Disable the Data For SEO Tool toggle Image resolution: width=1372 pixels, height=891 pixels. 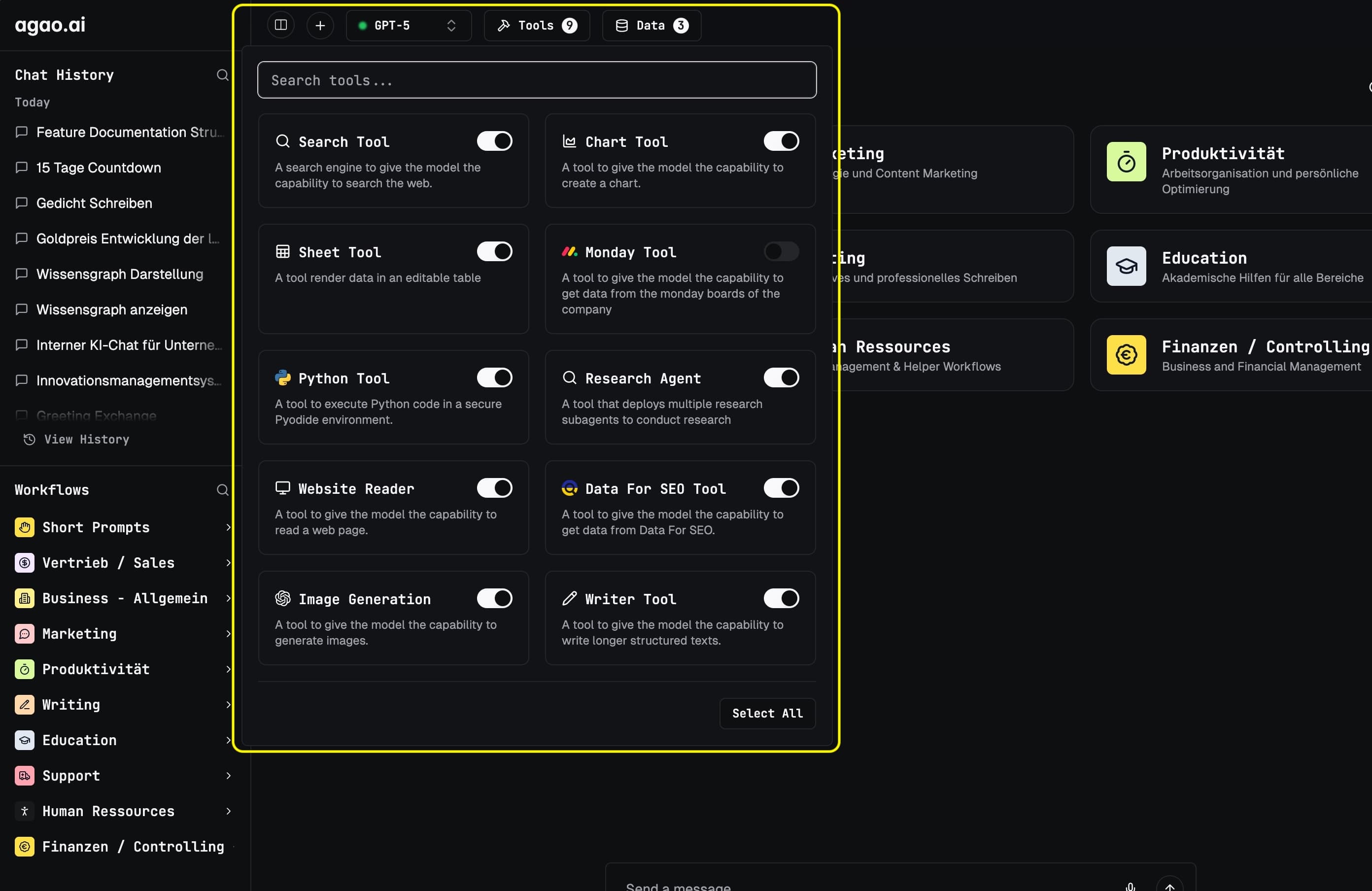click(781, 488)
